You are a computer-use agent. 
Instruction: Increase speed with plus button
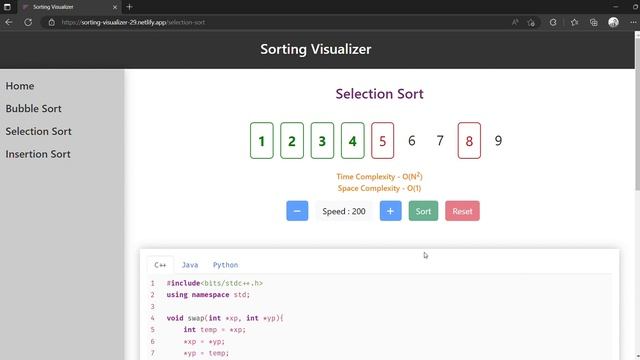(x=390, y=211)
